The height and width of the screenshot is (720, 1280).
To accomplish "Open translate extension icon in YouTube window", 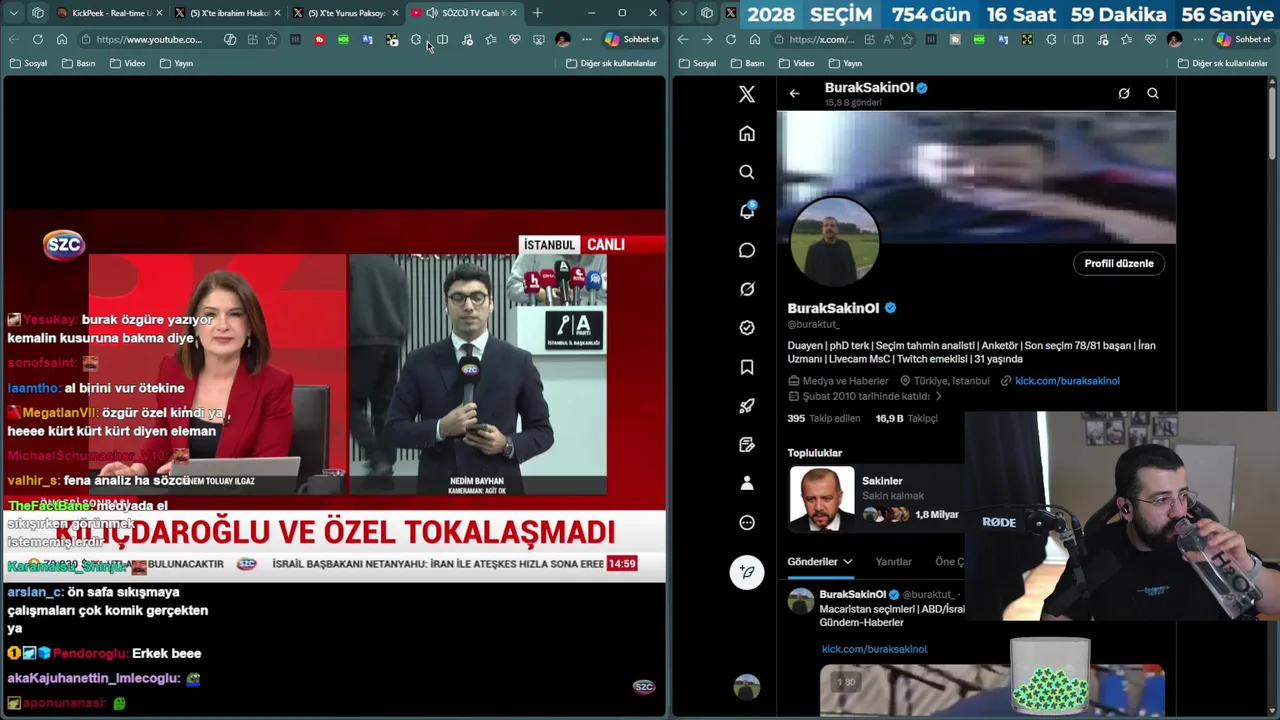I will [x=367, y=39].
